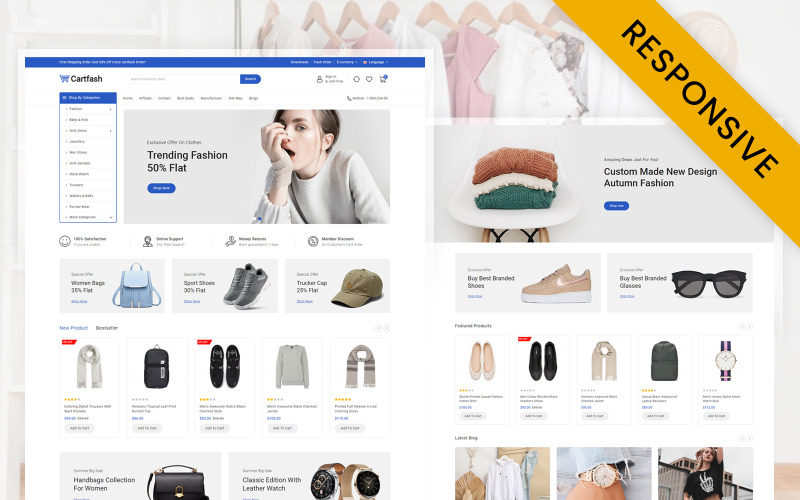Open the Site Map menu item
Viewport: 800px width, 500px height.
click(x=235, y=98)
